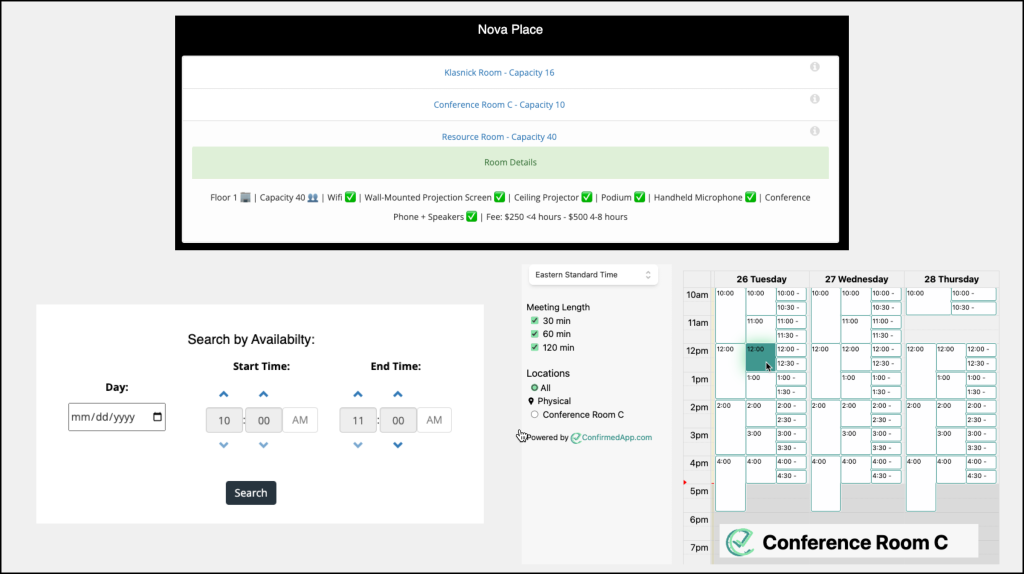This screenshot has width=1024, height=574.
Task: Expand Klasnick Room - Capacity 16
Action: tap(499, 73)
